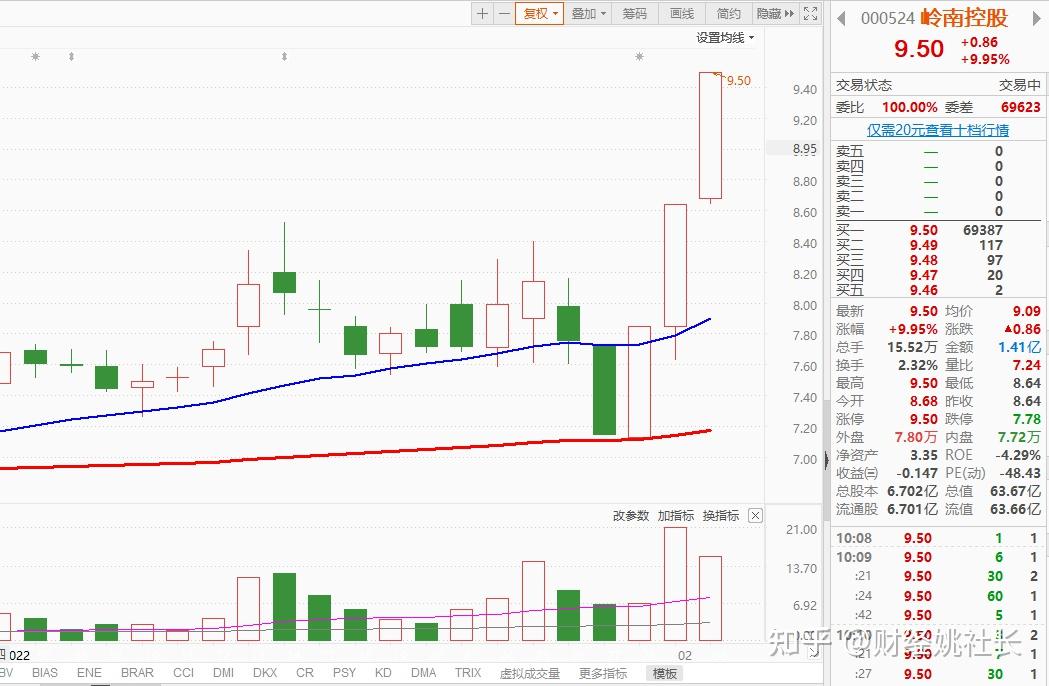Select the TRIX indicator tab
The height and width of the screenshot is (686, 1049).
click(468, 673)
